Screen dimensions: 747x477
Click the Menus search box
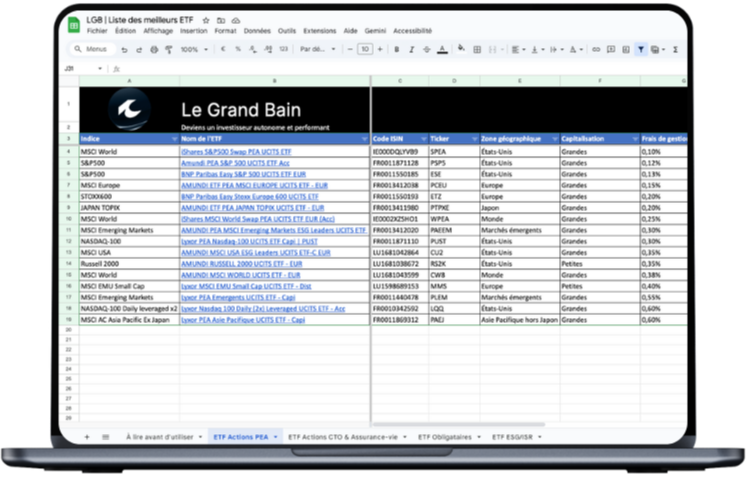click(92, 49)
